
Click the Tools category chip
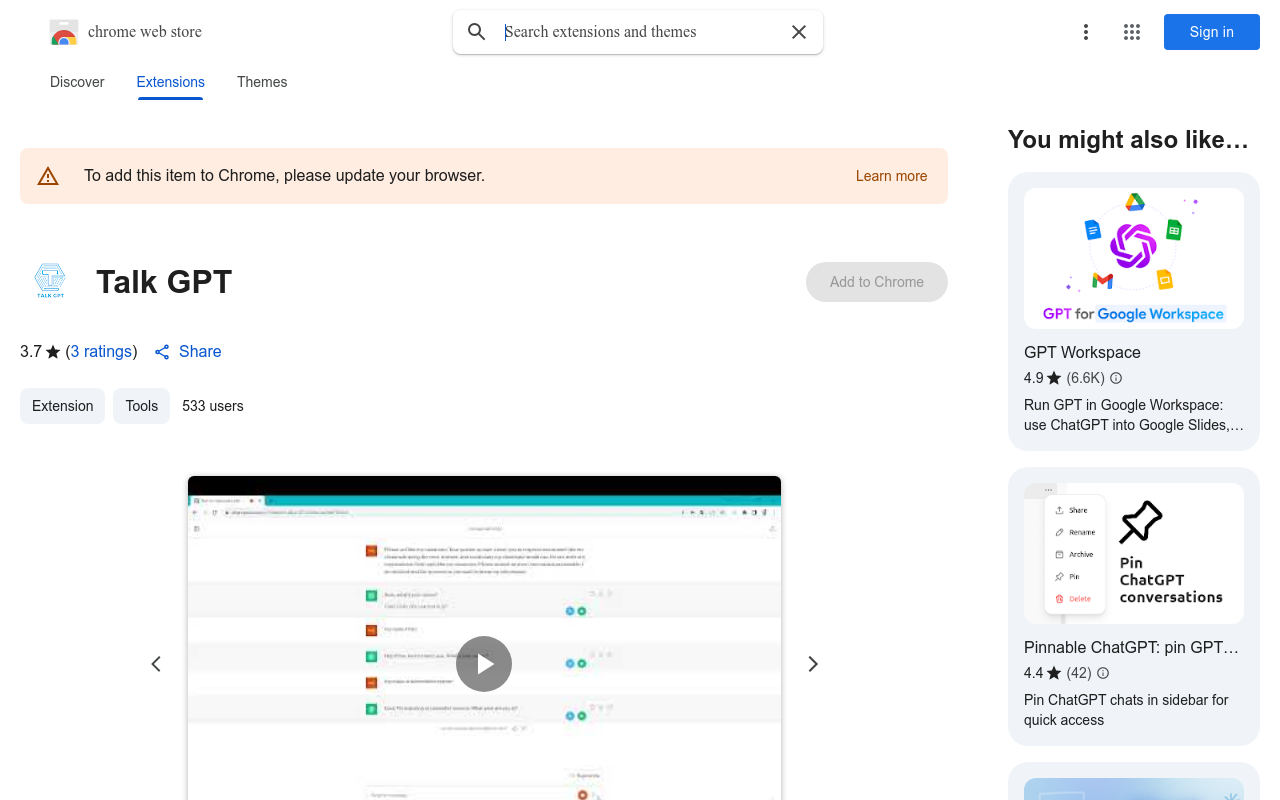point(142,406)
